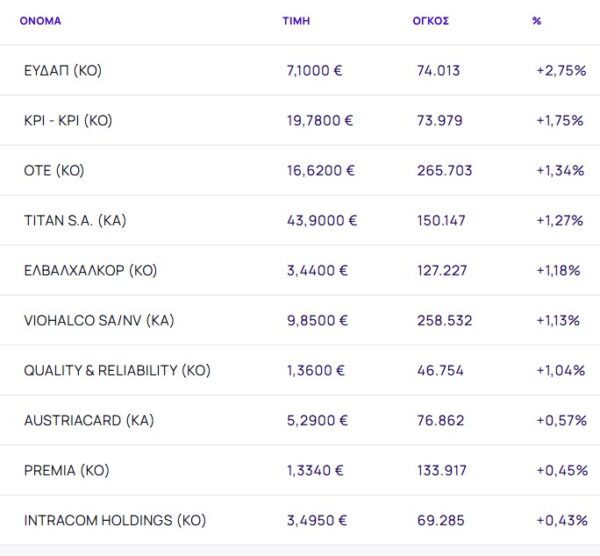Select INTRACOM HOLDINGS (ΚΟ) stock
This screenshot has height=556, width=600.
click(115, 521)
